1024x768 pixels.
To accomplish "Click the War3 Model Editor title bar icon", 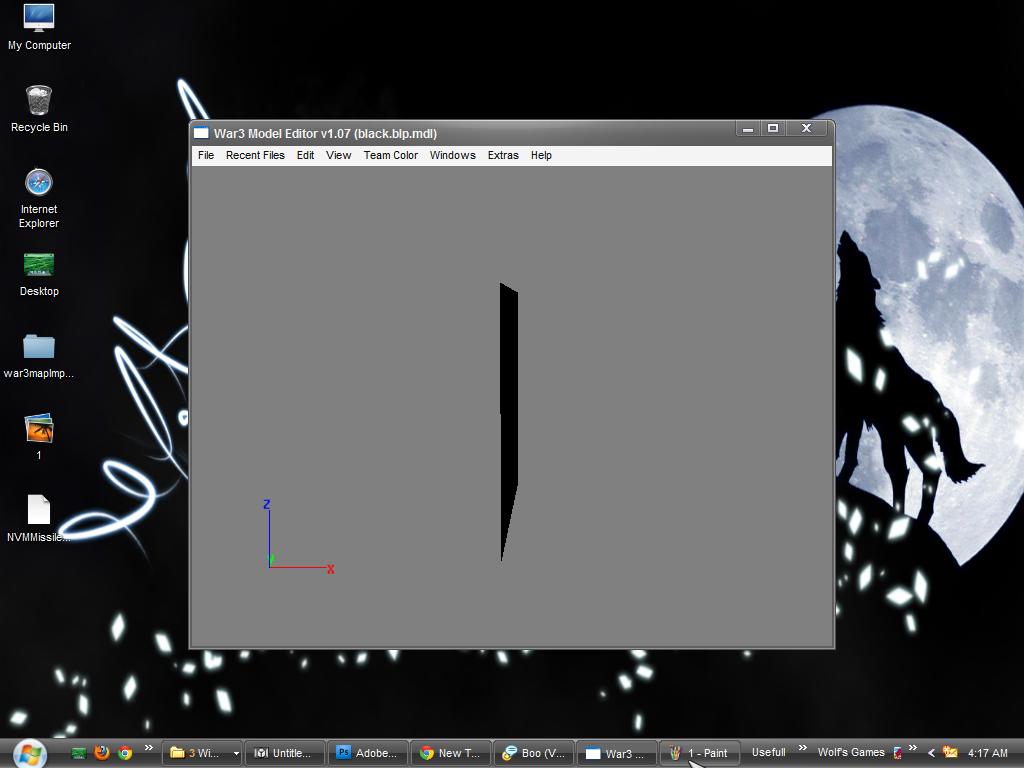I will click(x=201, y=133).
